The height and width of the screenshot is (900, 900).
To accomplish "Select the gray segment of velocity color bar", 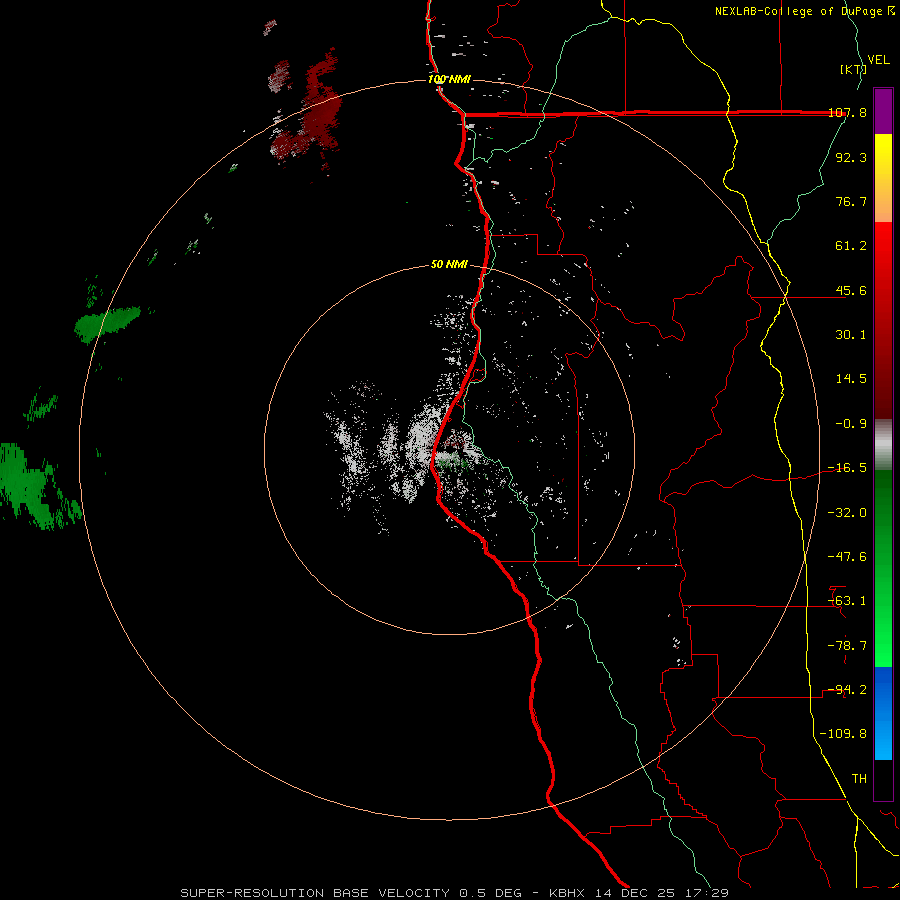I will coord(883,445).
